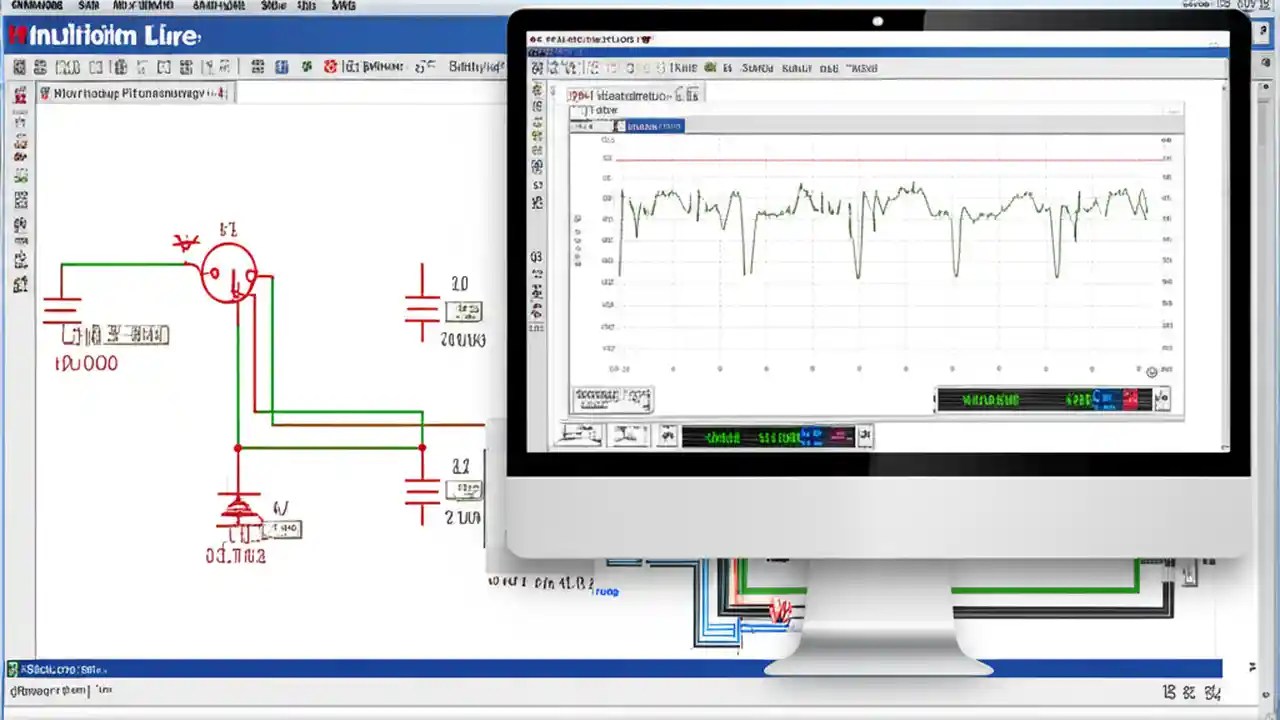Toggle the small checkbox next to the capacitor value

pos(464,312)
